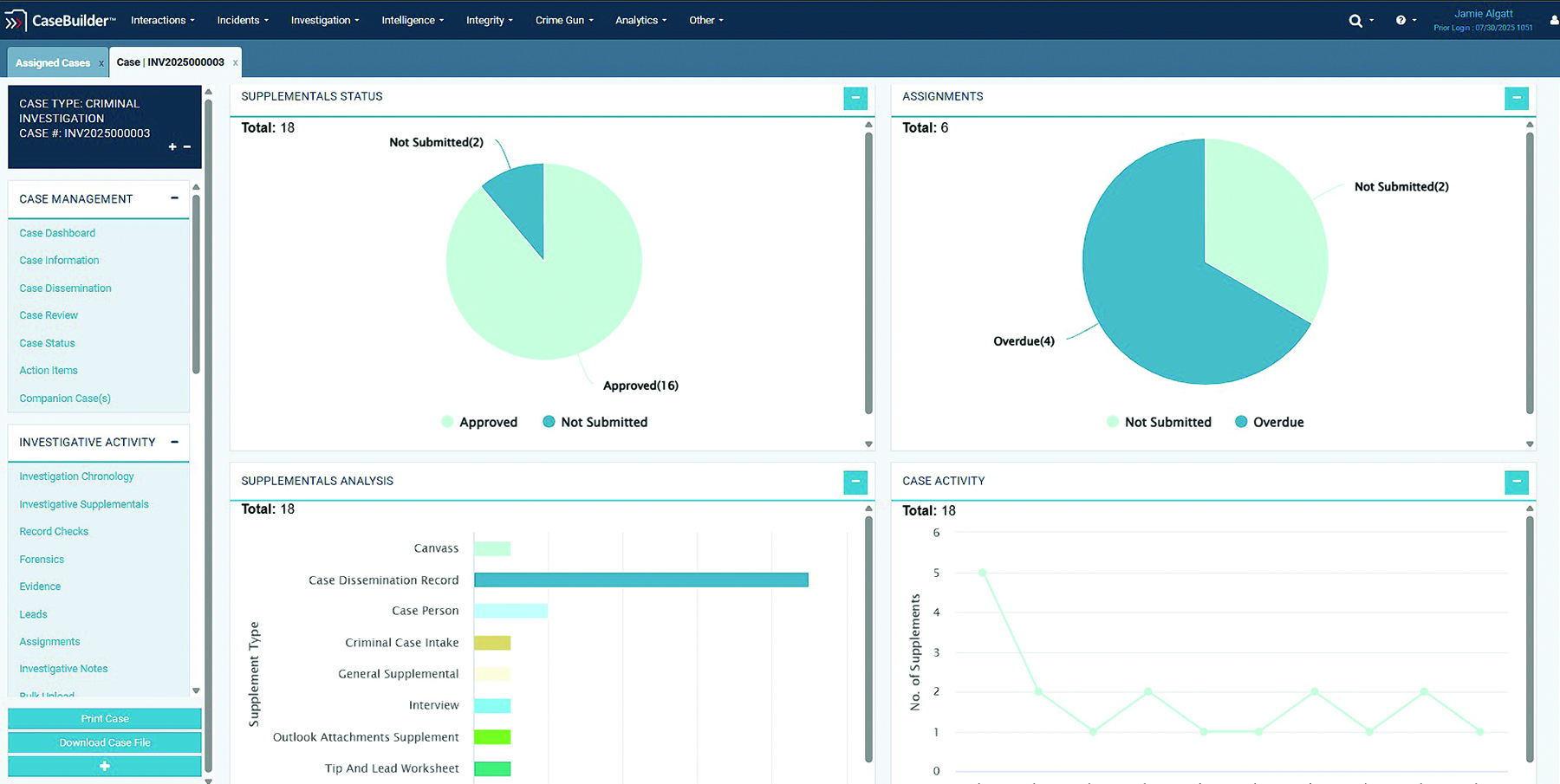Viewport: 1560px width, 784px height.
Task: Open the Crime Gun menu
Action: (563, 20)
